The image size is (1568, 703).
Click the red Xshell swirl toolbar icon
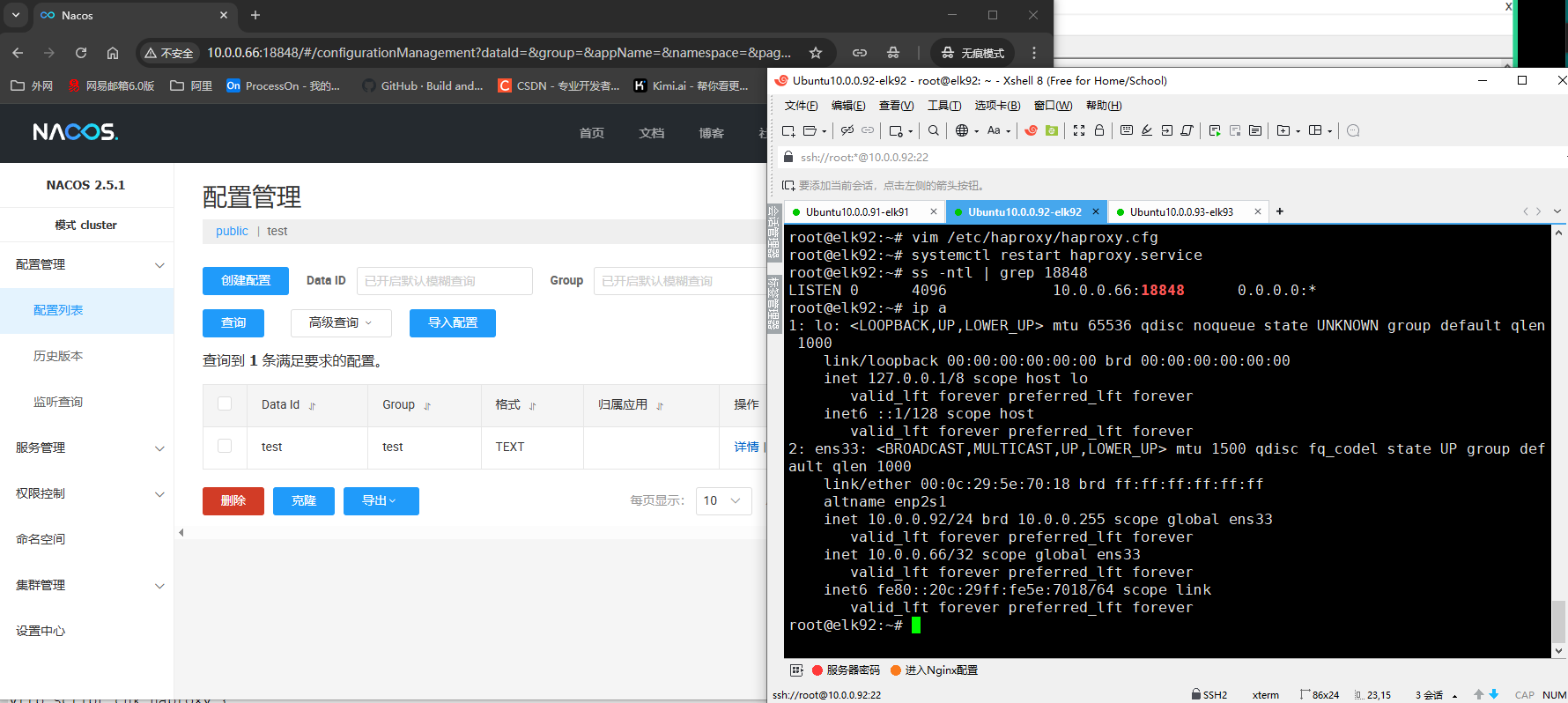[1031, 130]
